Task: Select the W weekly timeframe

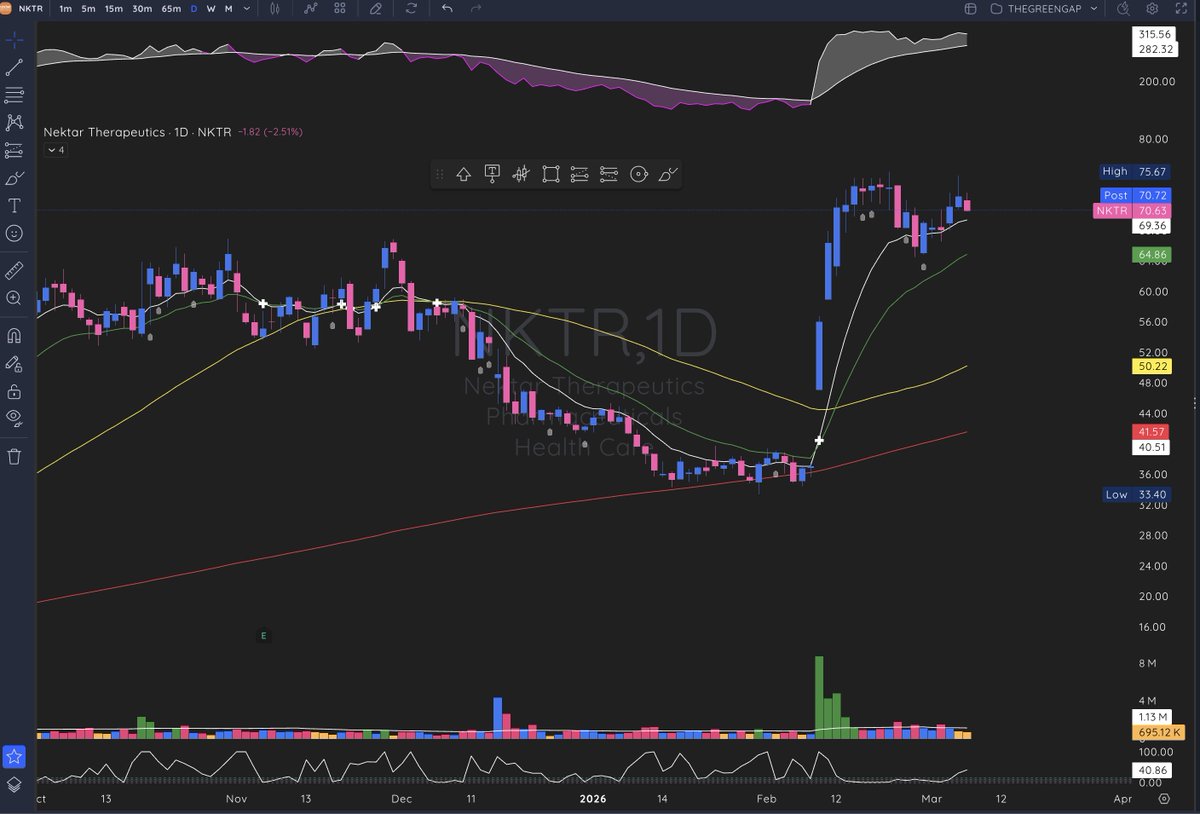Action: pyautogui.click(x=211, y=8)
